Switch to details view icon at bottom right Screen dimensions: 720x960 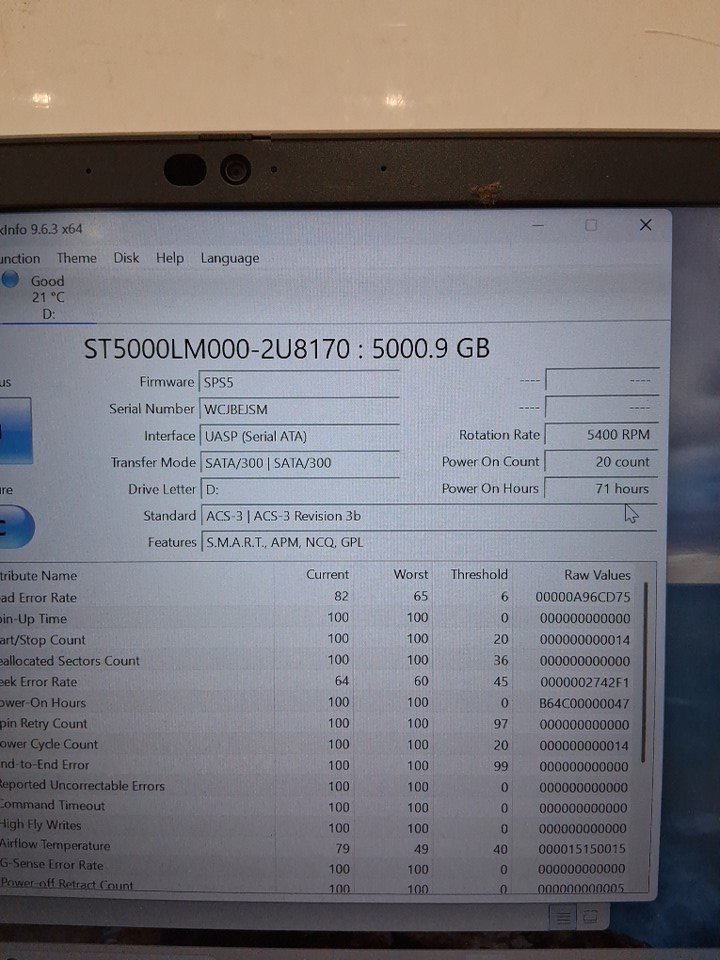pos(564,916)
